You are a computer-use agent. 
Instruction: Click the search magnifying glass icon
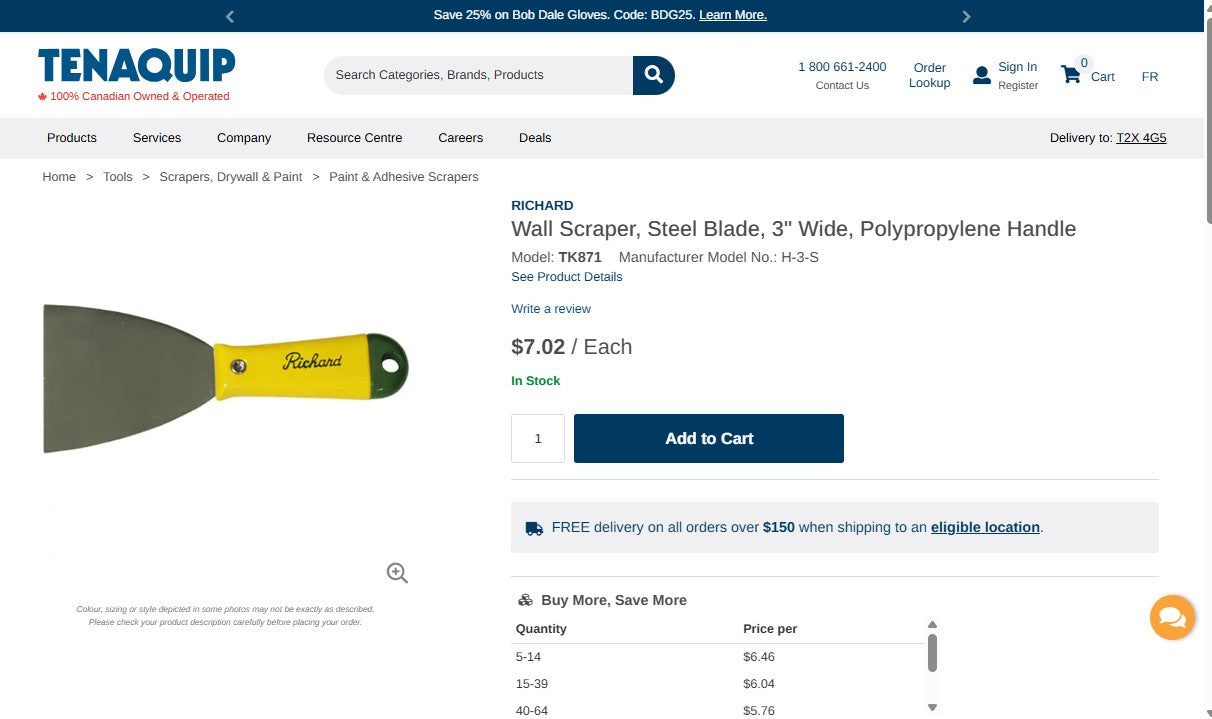(653, 74)
